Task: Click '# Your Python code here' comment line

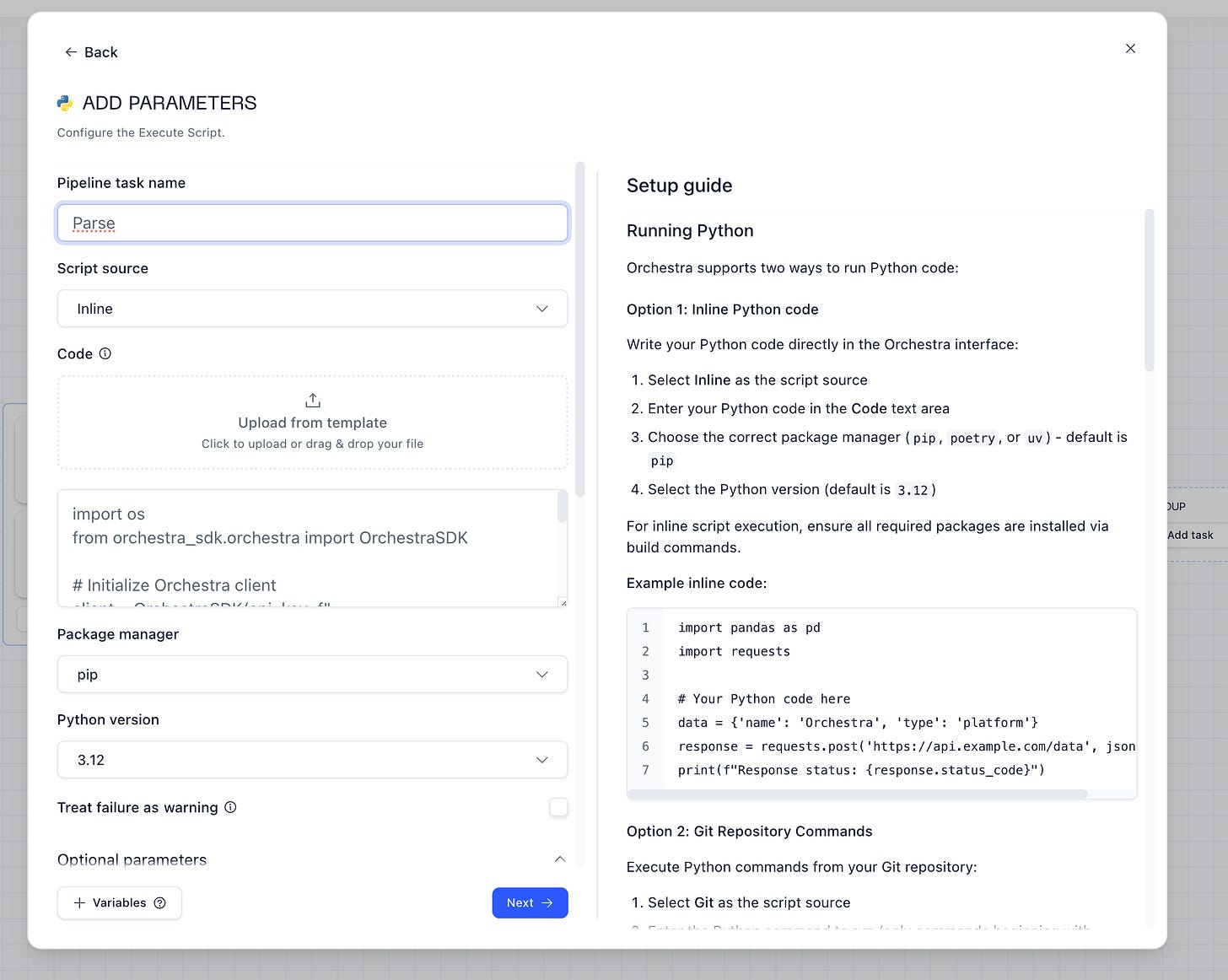Action: 764,699
